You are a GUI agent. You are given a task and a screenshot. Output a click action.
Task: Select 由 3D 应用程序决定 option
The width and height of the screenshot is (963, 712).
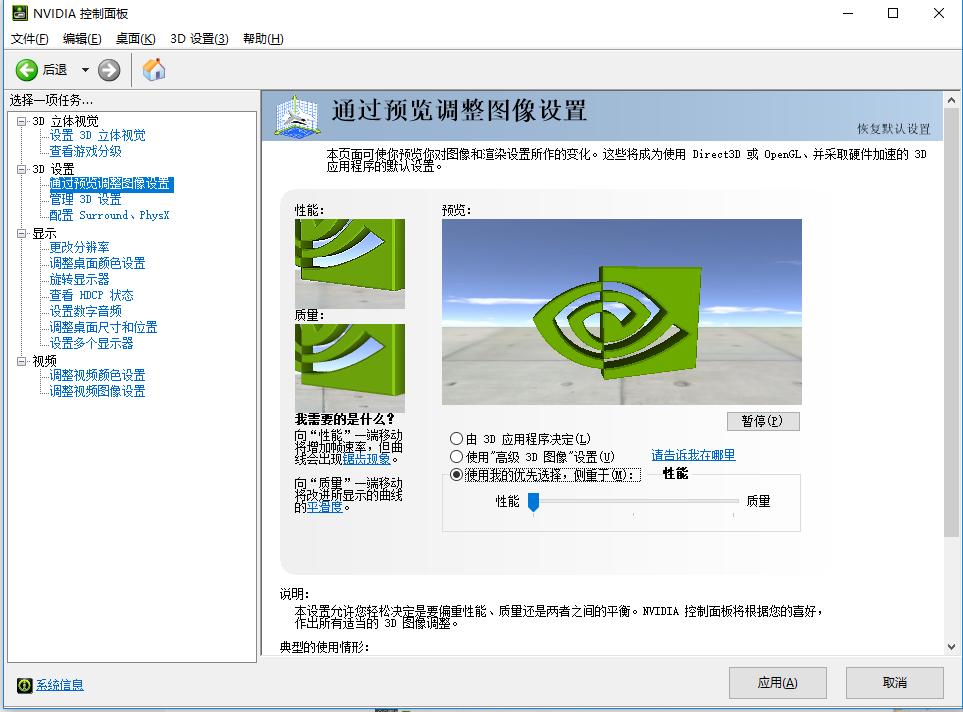455,438
